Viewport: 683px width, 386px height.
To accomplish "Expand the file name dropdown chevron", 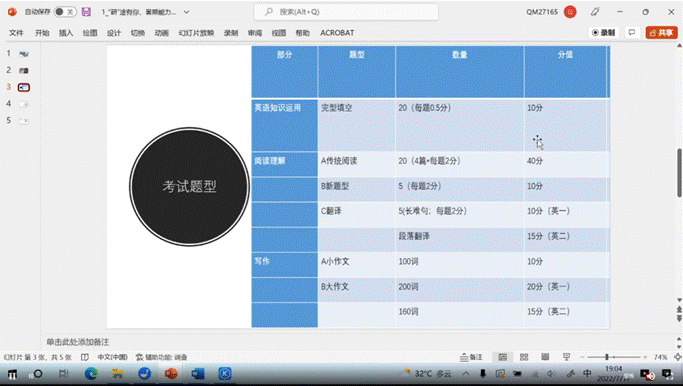I will pyautogui.click(x=186, y=12).
